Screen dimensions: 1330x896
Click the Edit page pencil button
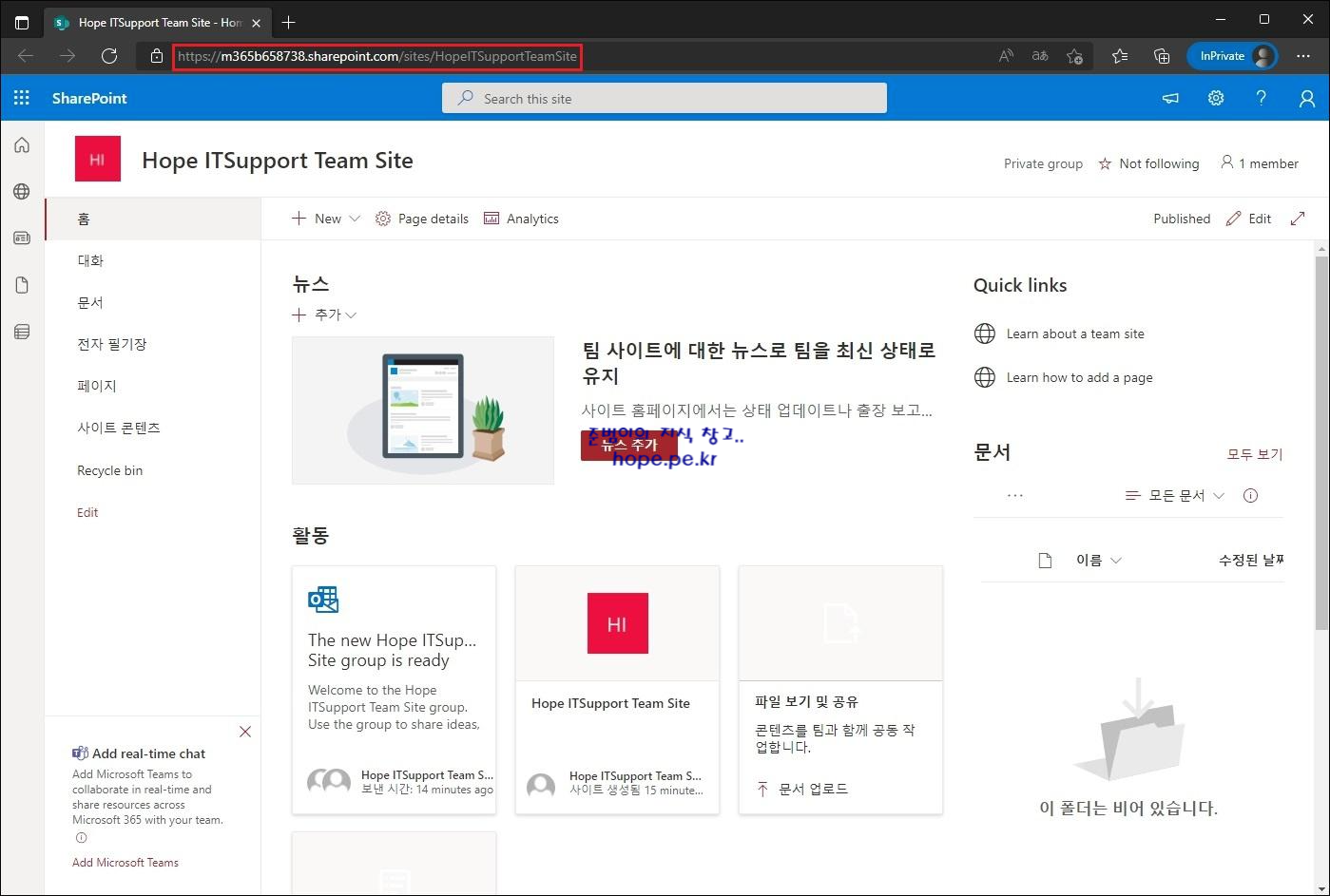coord(1248,219)
